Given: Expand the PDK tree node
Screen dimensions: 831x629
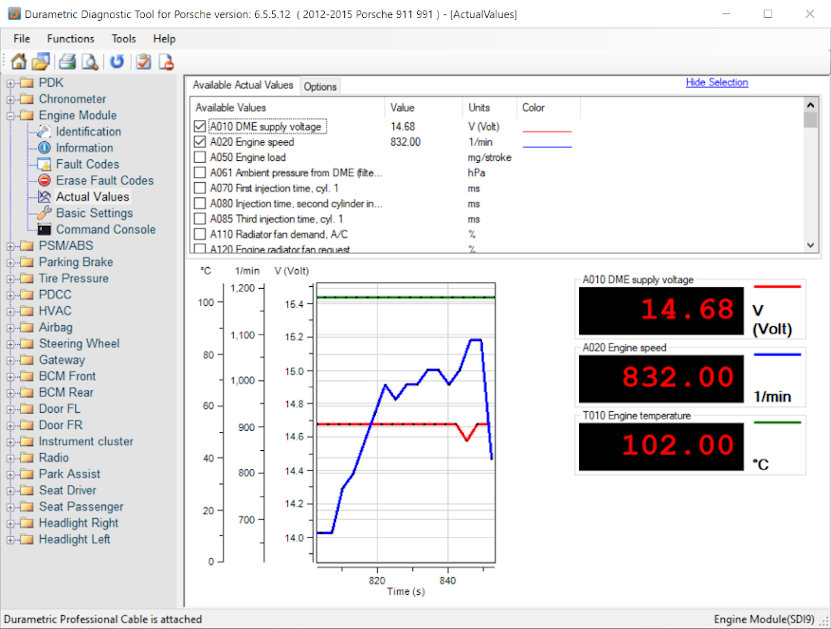Looking at the screenshot, I should coord(10,83).
